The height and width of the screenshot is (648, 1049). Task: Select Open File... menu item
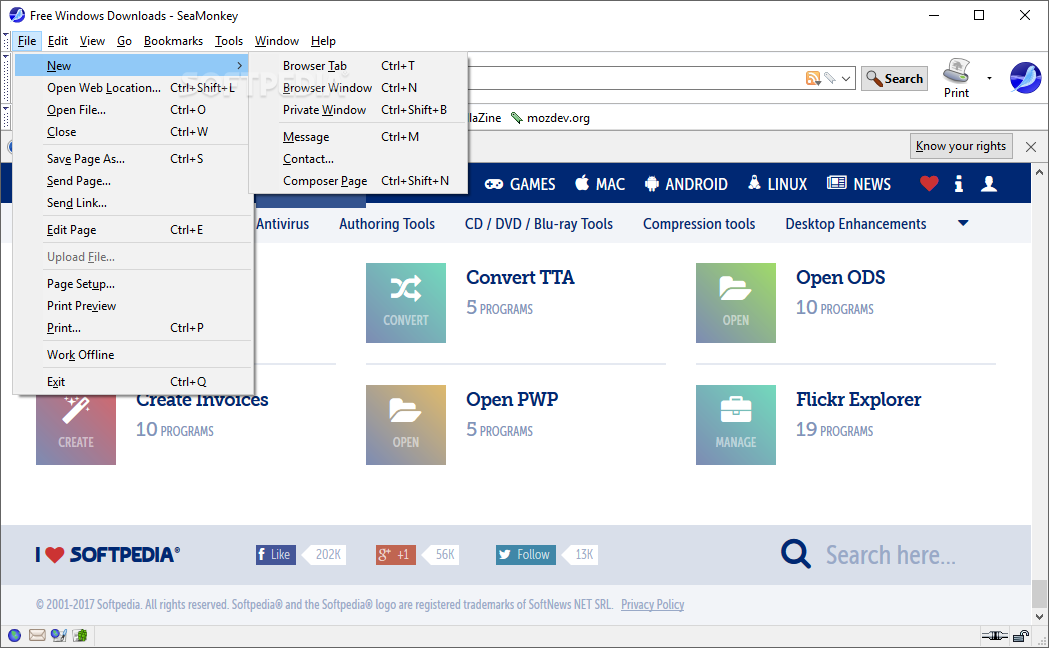(x=133, y=110)
